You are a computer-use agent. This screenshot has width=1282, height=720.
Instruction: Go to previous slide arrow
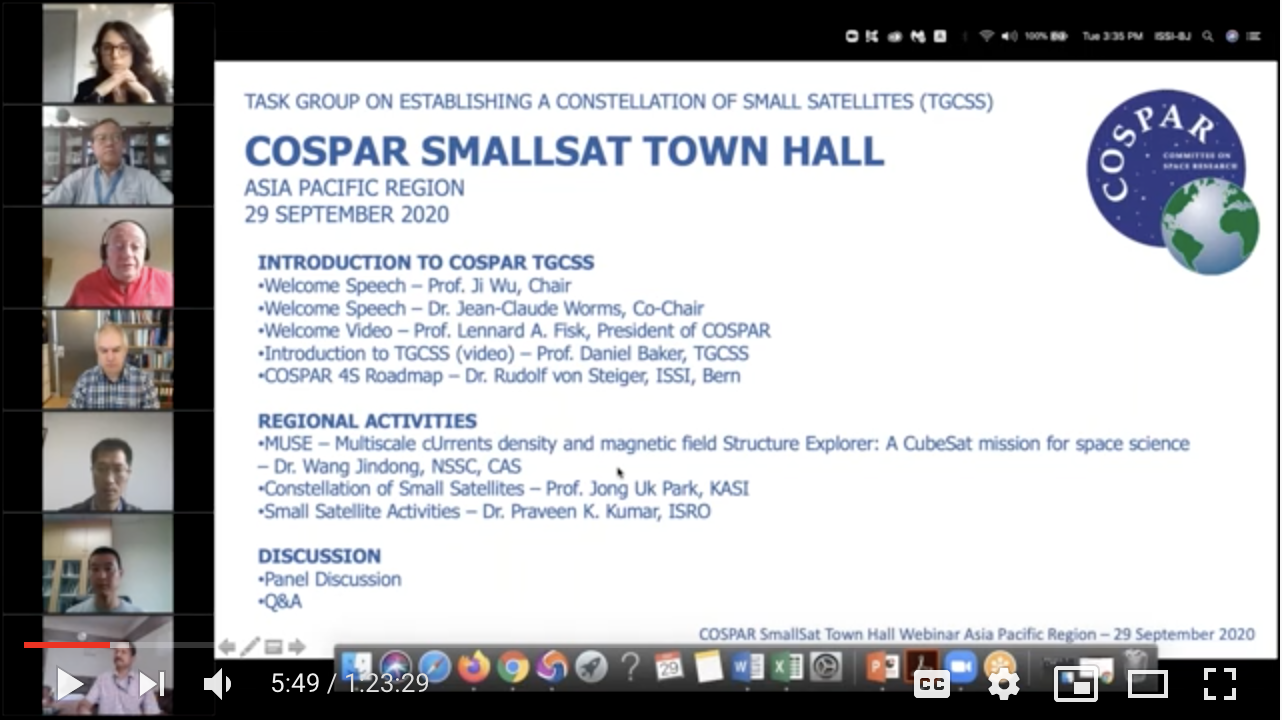pyautogui.click(x=227, y=647)
